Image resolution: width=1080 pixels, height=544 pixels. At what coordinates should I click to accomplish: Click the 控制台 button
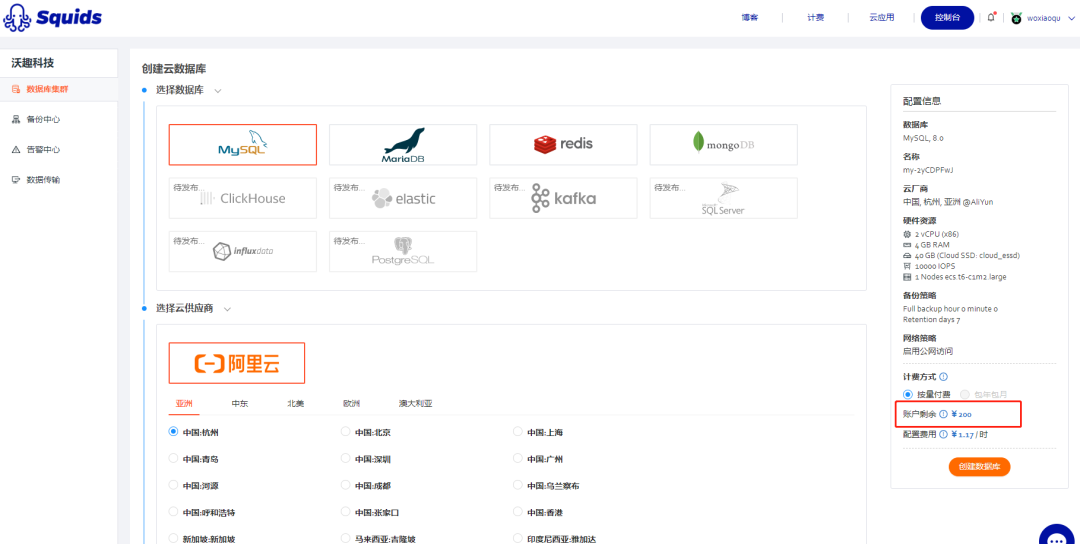click(947, 18)
